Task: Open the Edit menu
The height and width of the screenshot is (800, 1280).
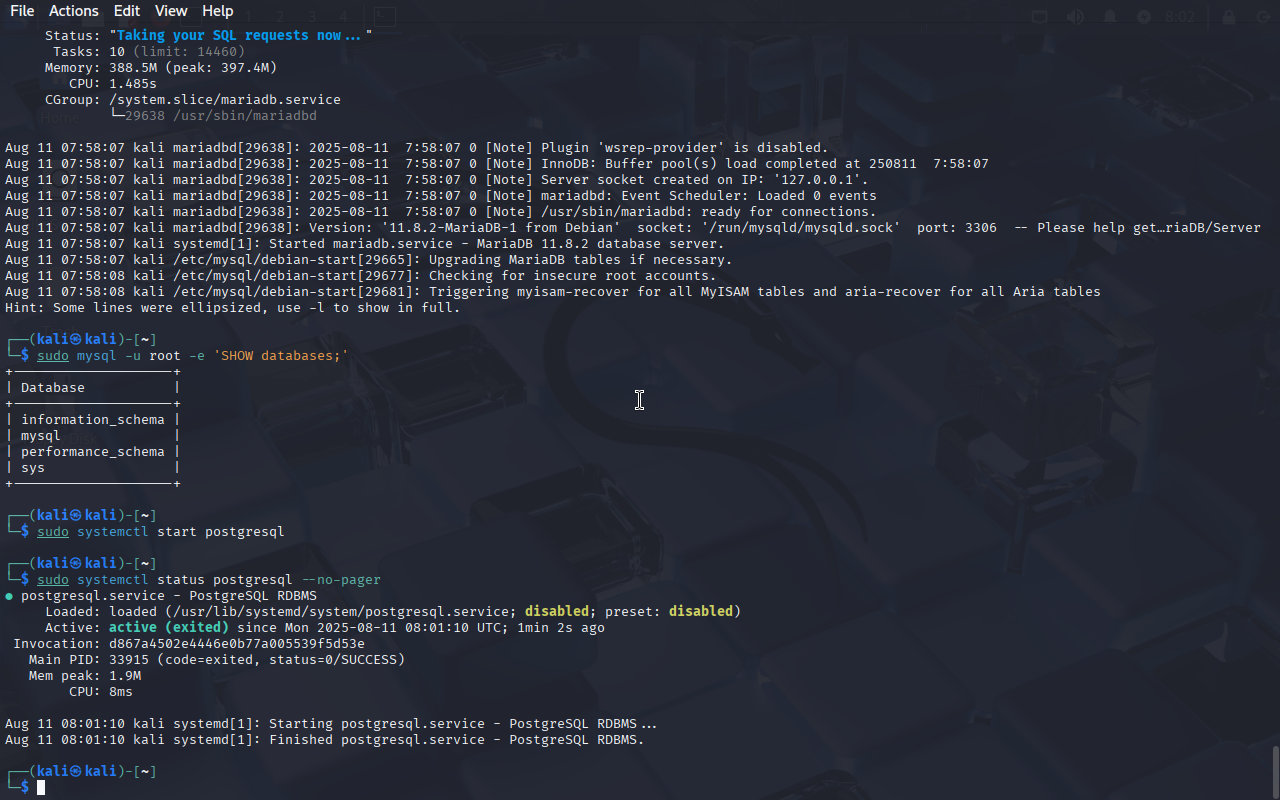Action: pyautogui.click(x=127, y=11)
